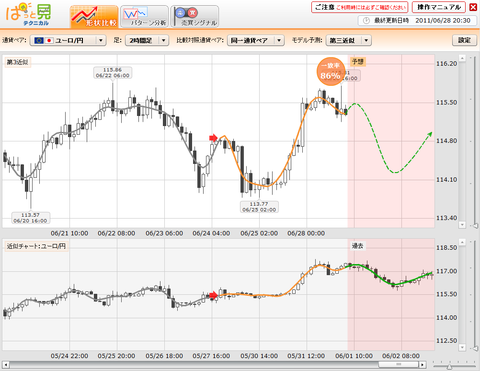This screenshot has width=480, height=371.
Task: Click the red arrow marker on upper chart
Action: tap(213, 138)
